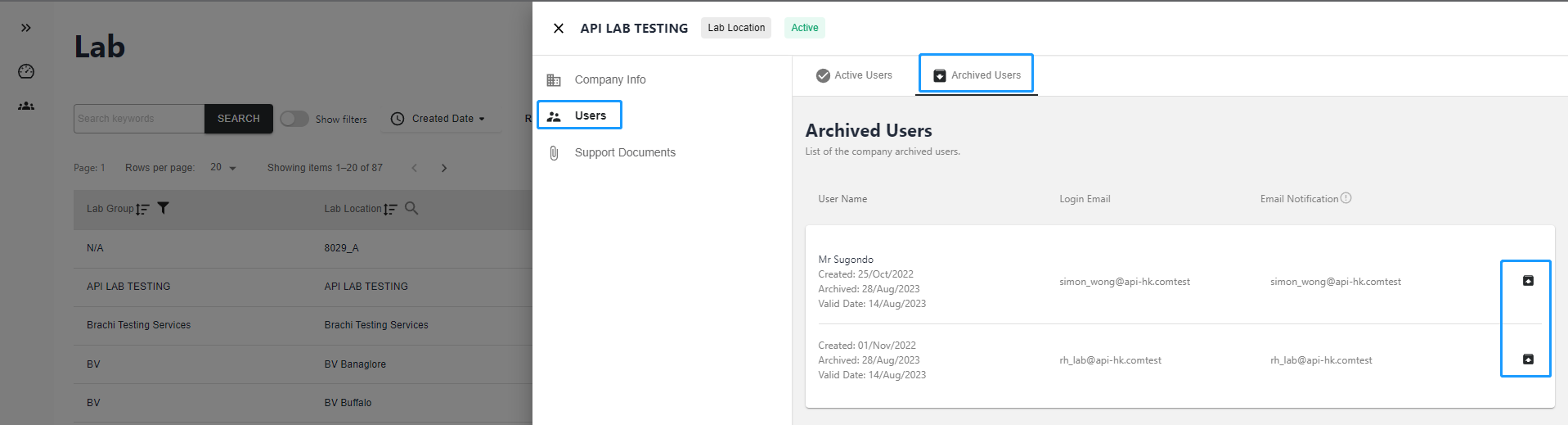Click the Lab Group filter funnel icon
1568x425 pixels.
164,208
